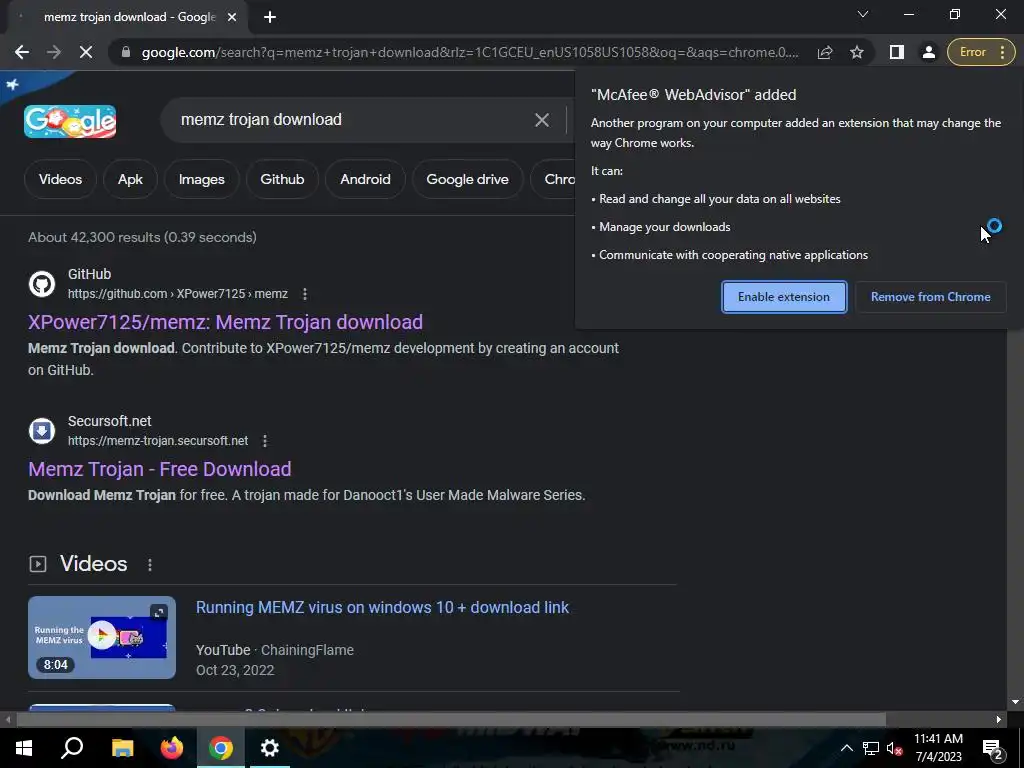Click the https://memz-trojan.secursoft.net URL text

tap(158, 441)
